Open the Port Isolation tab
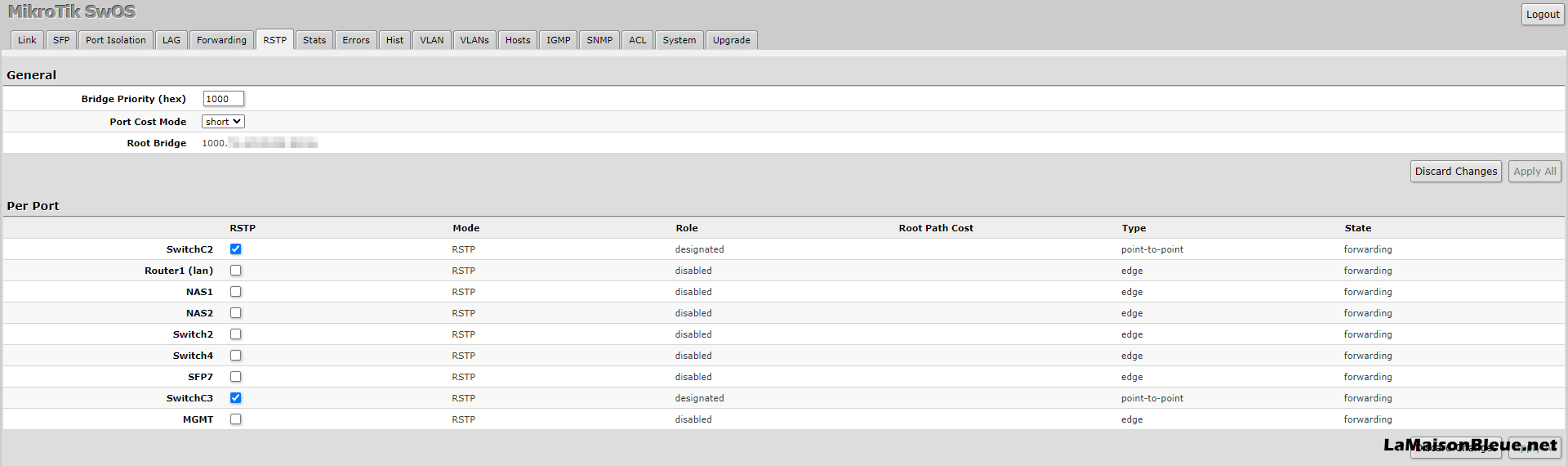 (x=116, y=40)
